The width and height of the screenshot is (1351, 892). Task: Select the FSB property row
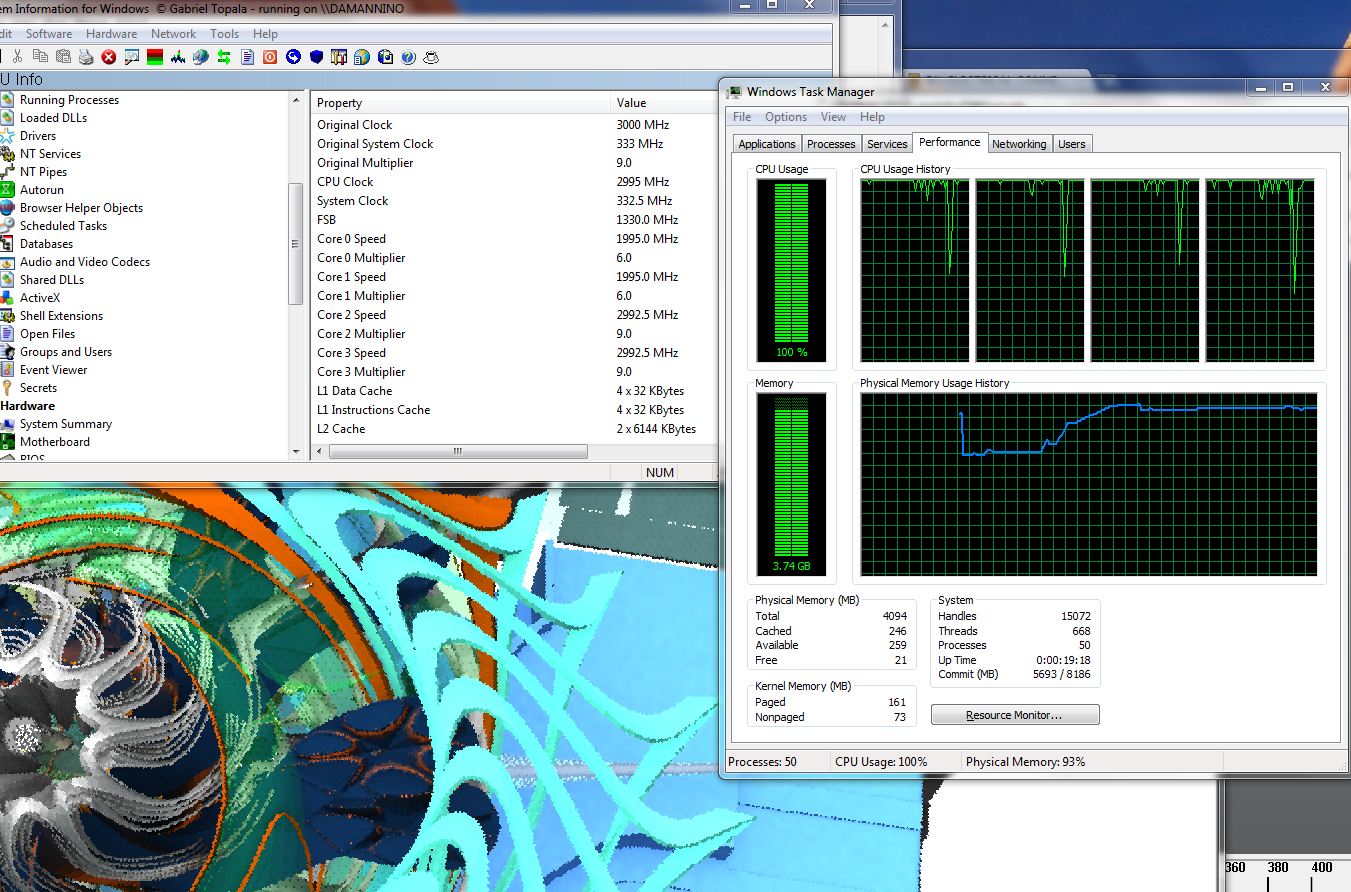pyautogui.click(x=514, y=220)
